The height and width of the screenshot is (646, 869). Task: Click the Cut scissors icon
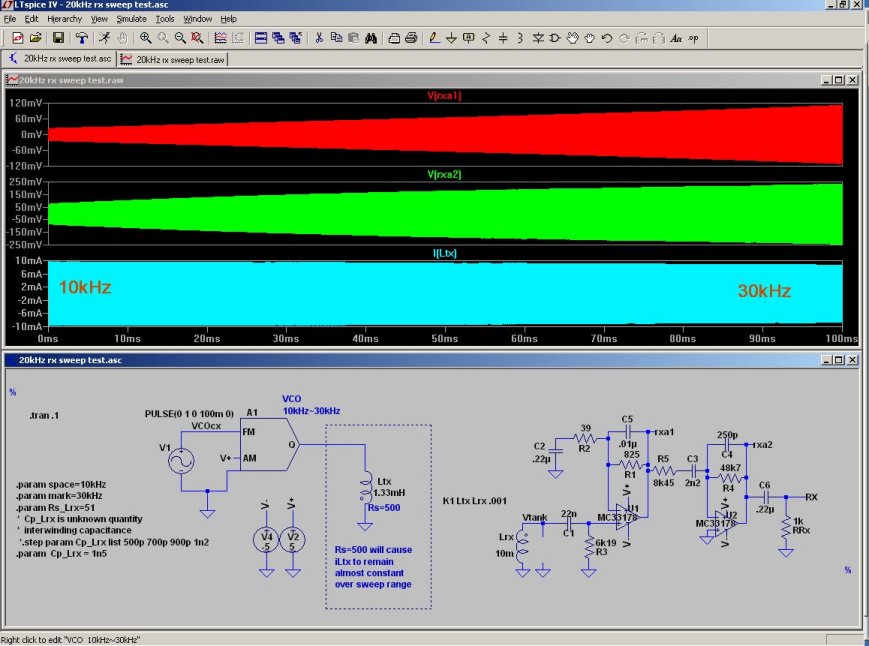(x=319, y=38)
